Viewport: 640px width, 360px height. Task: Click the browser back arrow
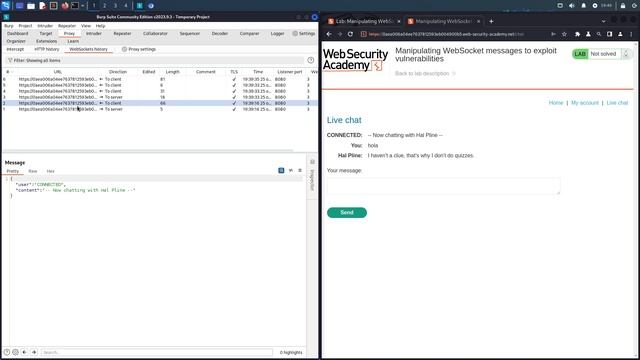329,34
